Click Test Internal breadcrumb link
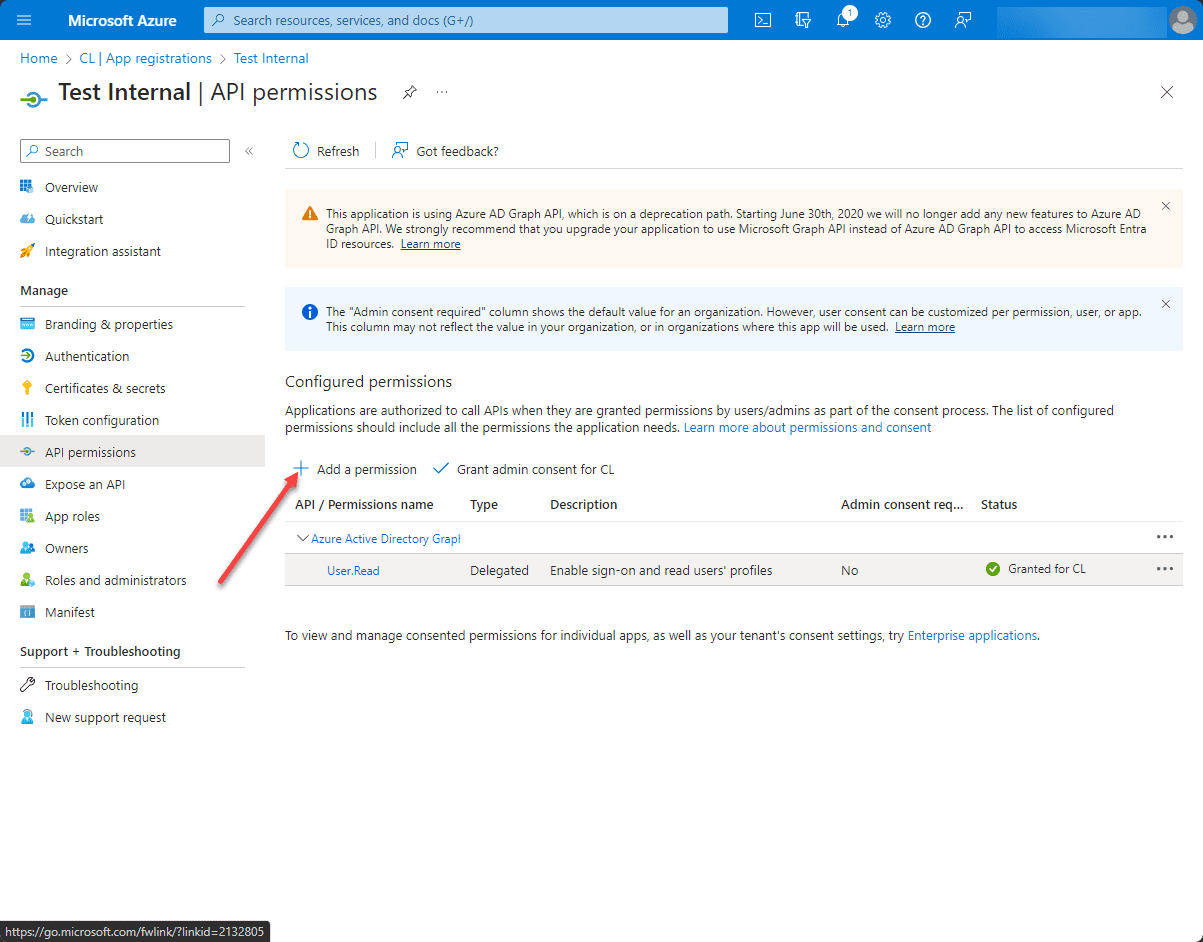The width and height of the screenshot is (1203, 942). [x=271, y=58]
